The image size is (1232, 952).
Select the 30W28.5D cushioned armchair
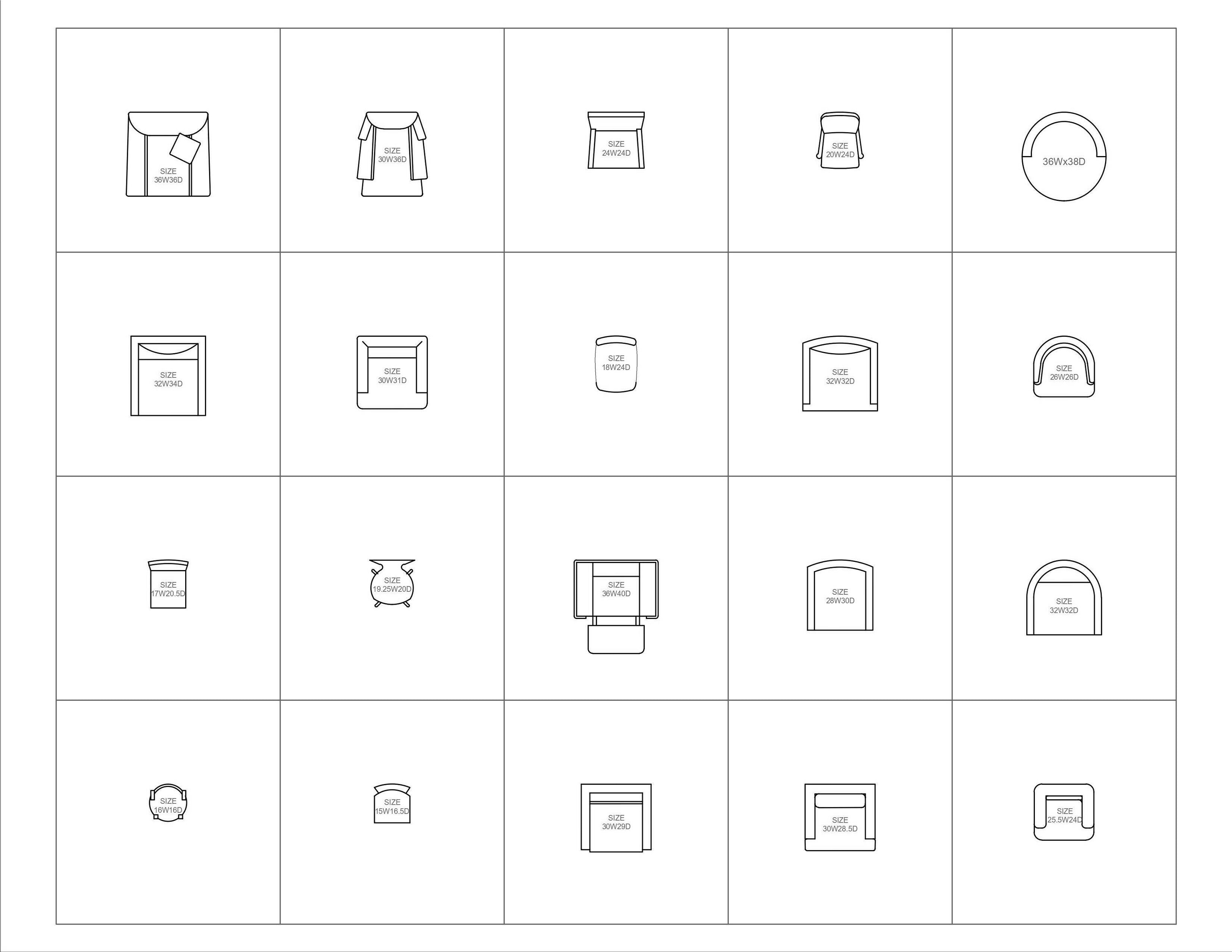[840, 817]
